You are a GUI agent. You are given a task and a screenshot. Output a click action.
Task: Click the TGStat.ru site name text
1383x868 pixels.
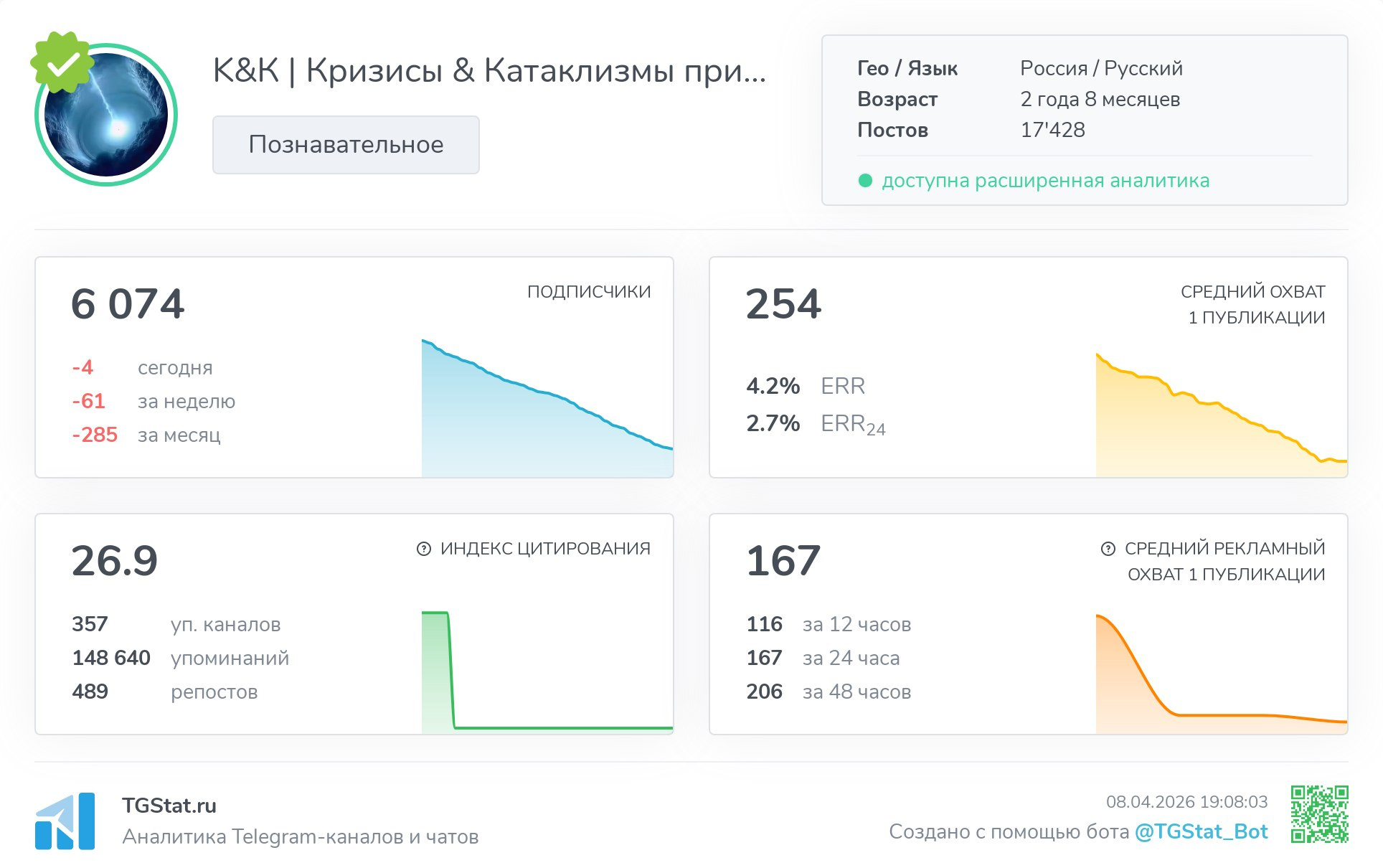pos(169,806)
